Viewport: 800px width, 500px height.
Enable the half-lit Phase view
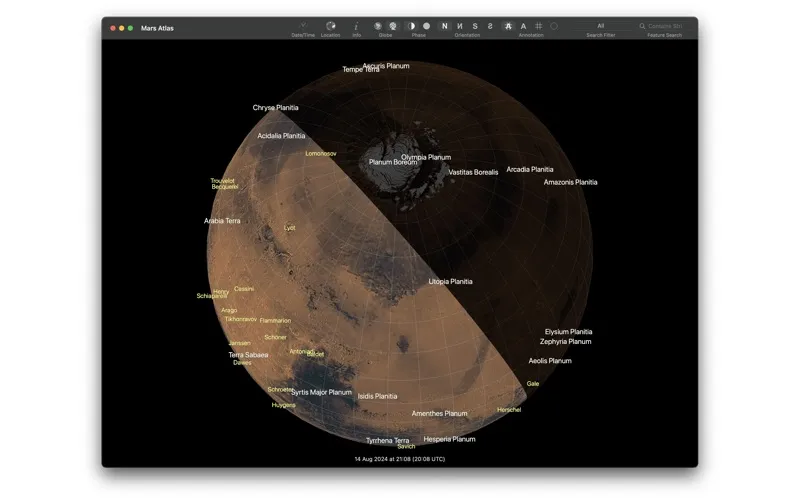tap(411, 26)
